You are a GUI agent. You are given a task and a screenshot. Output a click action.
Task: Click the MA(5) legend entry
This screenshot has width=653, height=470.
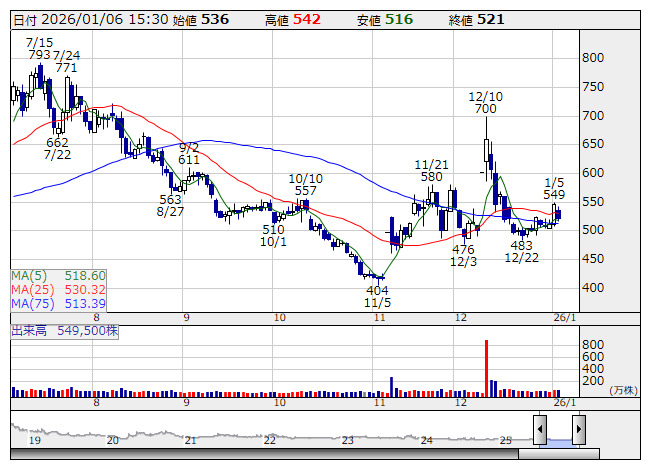(58, 275)
